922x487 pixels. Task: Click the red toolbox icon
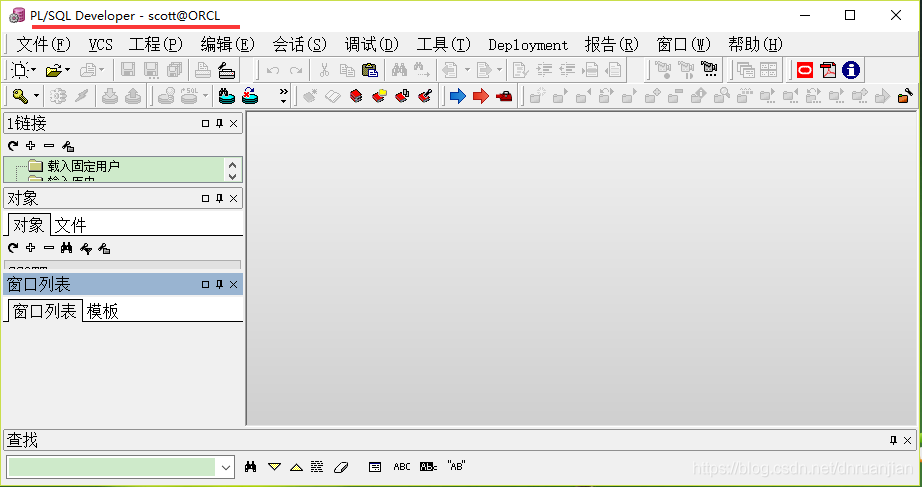pyautogui.click(x=505, y=96)
